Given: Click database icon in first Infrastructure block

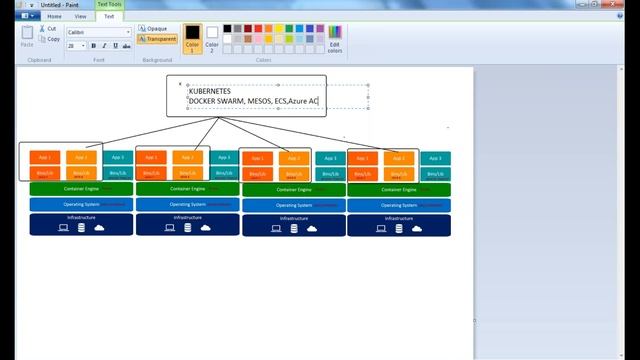Looking at the screenshot, I should [81, 228].
